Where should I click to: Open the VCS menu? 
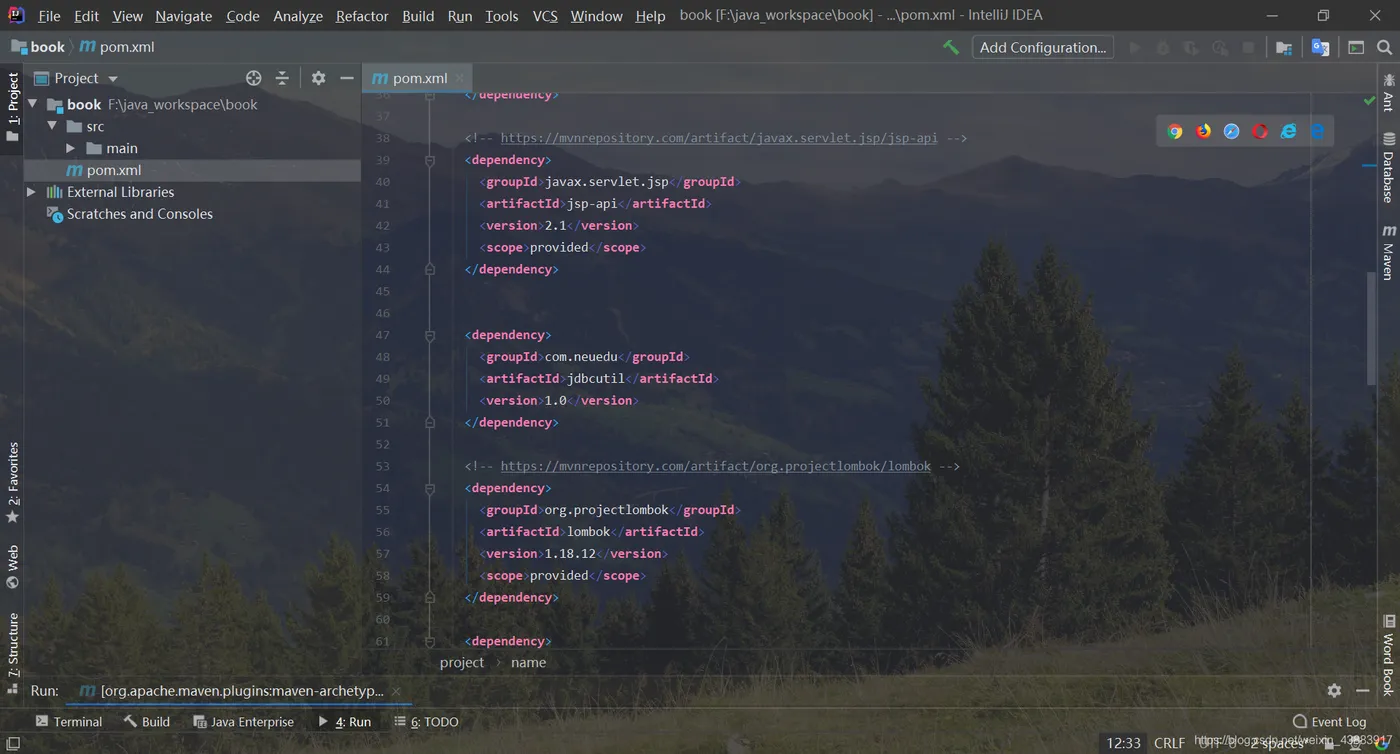pyautogui.click(x=545, y=16)
